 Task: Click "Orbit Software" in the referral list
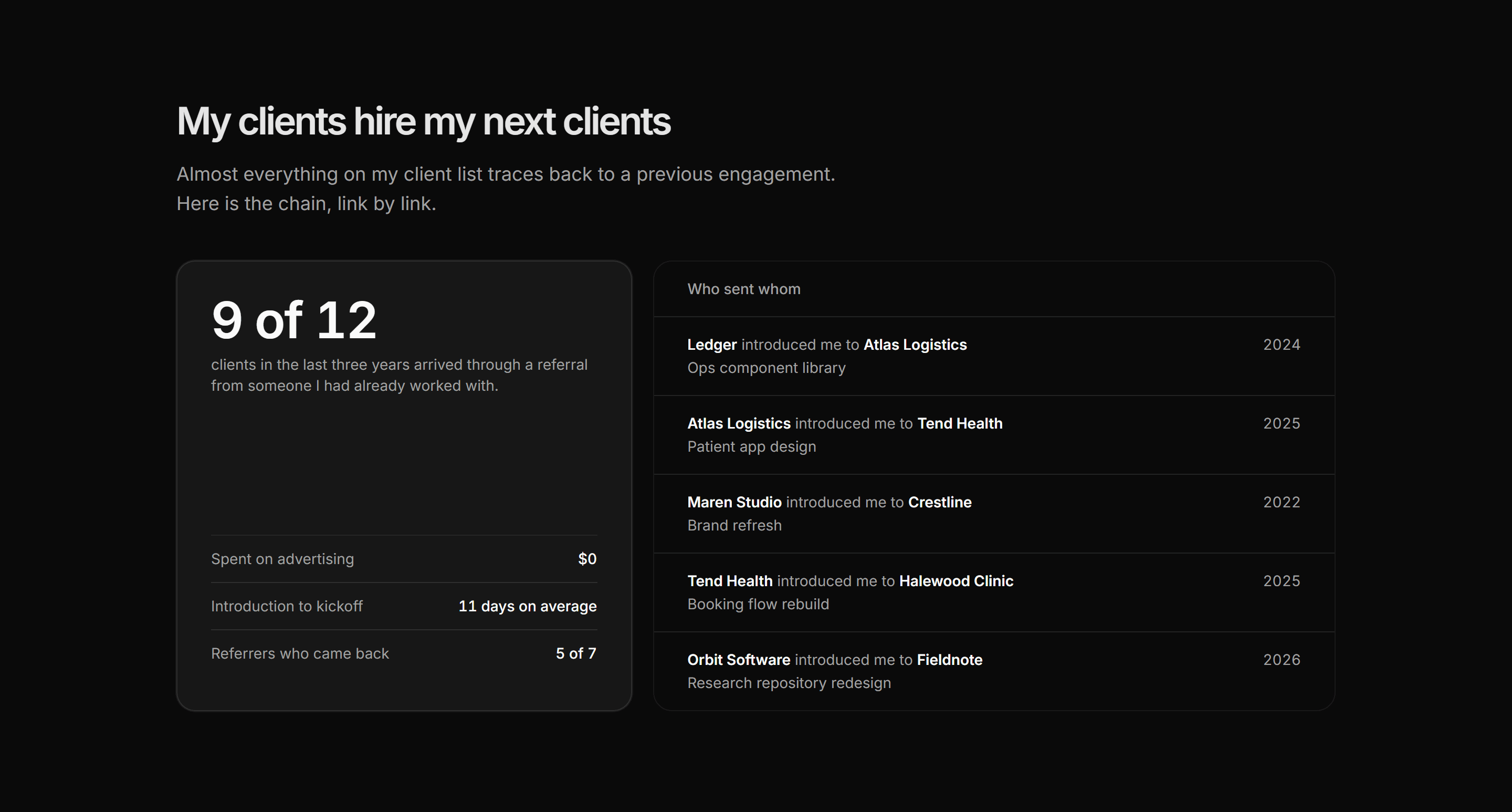tap(739, 660)
